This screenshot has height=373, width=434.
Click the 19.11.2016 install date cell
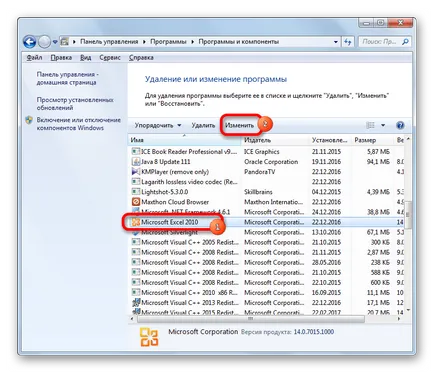point(326,162)
